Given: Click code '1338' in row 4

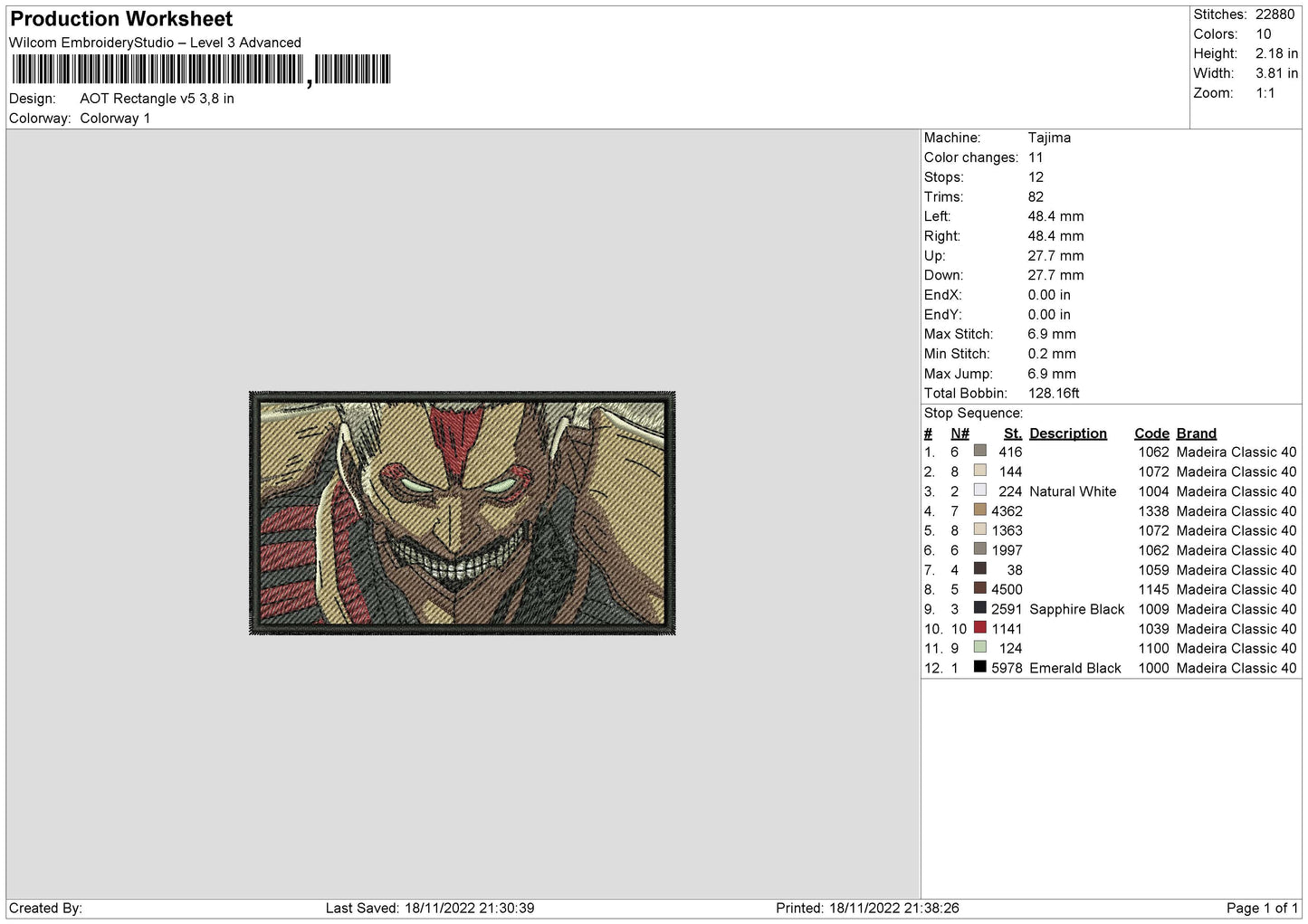Looking at the screenshot, I should point(1153,511).
